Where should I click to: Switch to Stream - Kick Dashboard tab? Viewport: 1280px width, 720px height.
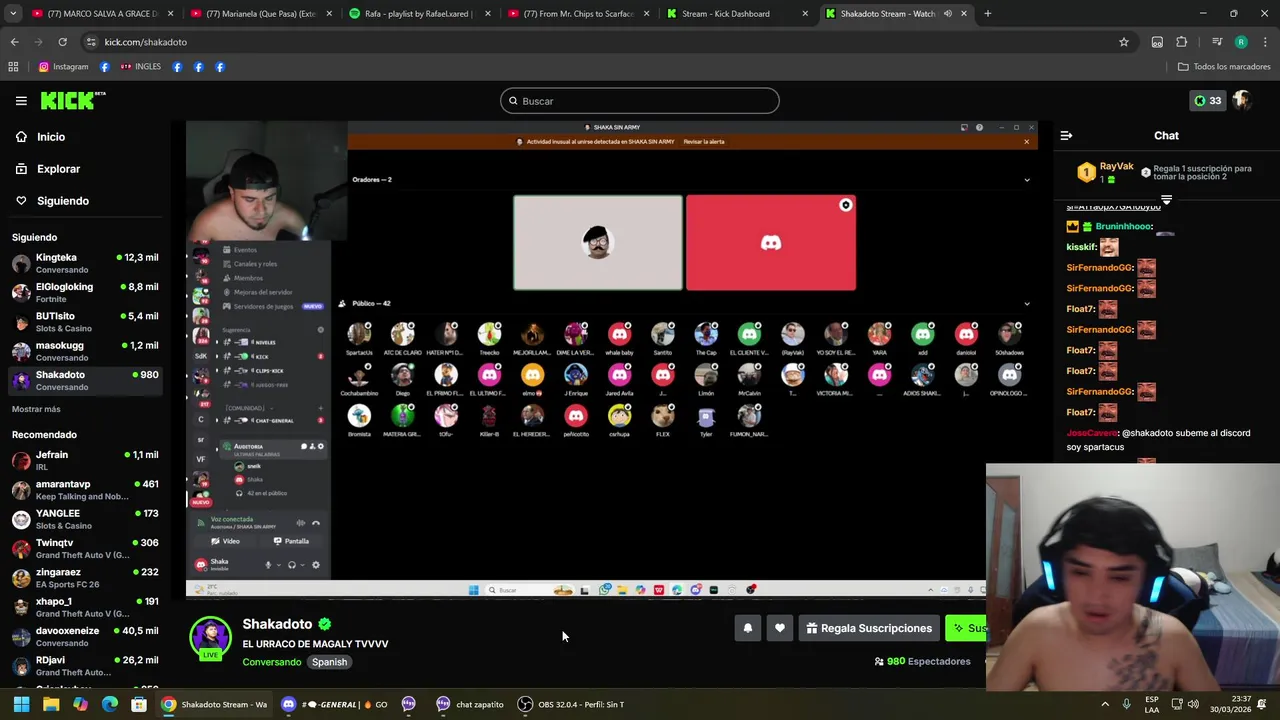coord(736,14)
